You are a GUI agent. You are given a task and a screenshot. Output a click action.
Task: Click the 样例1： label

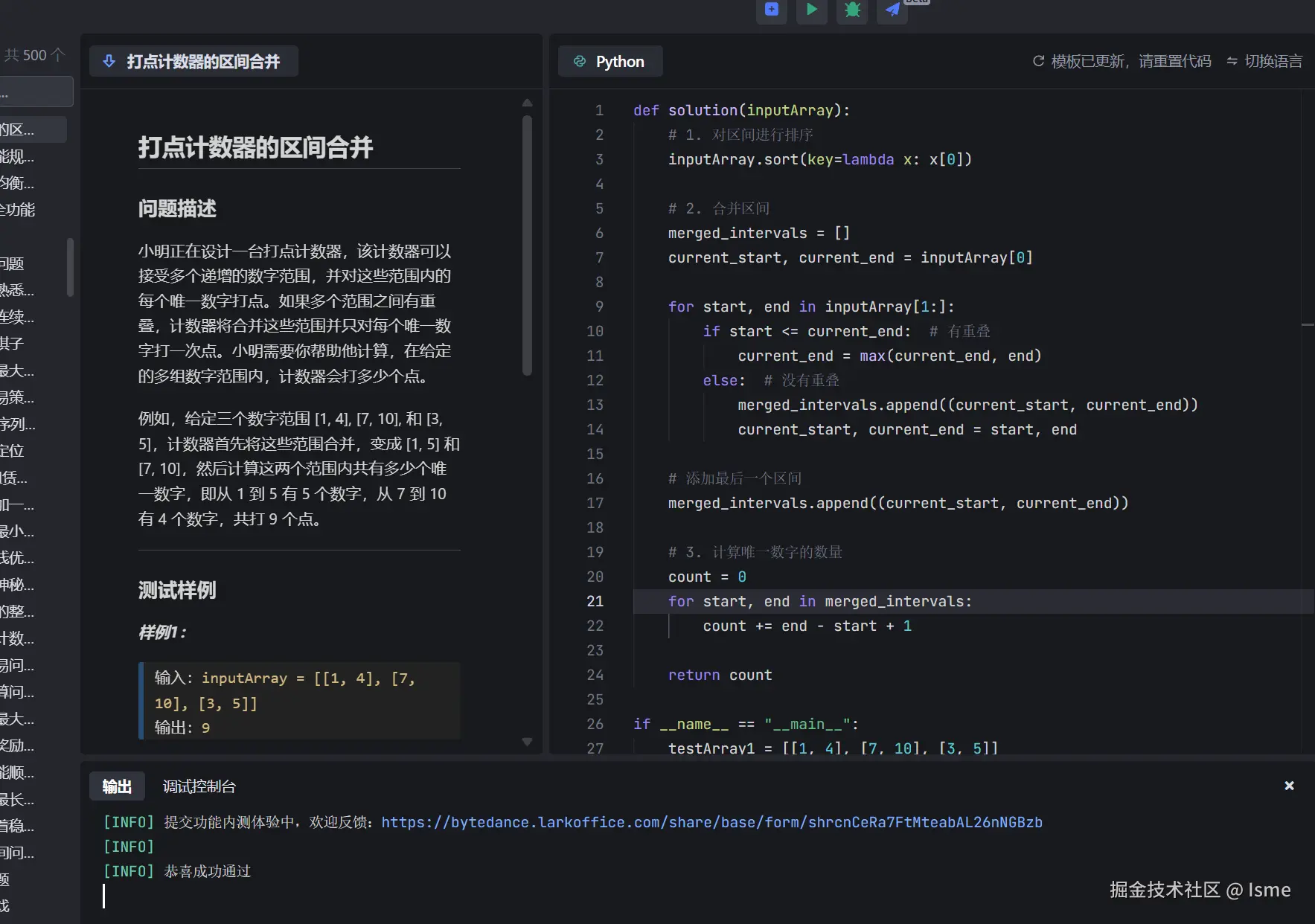(x=162, y=632)
